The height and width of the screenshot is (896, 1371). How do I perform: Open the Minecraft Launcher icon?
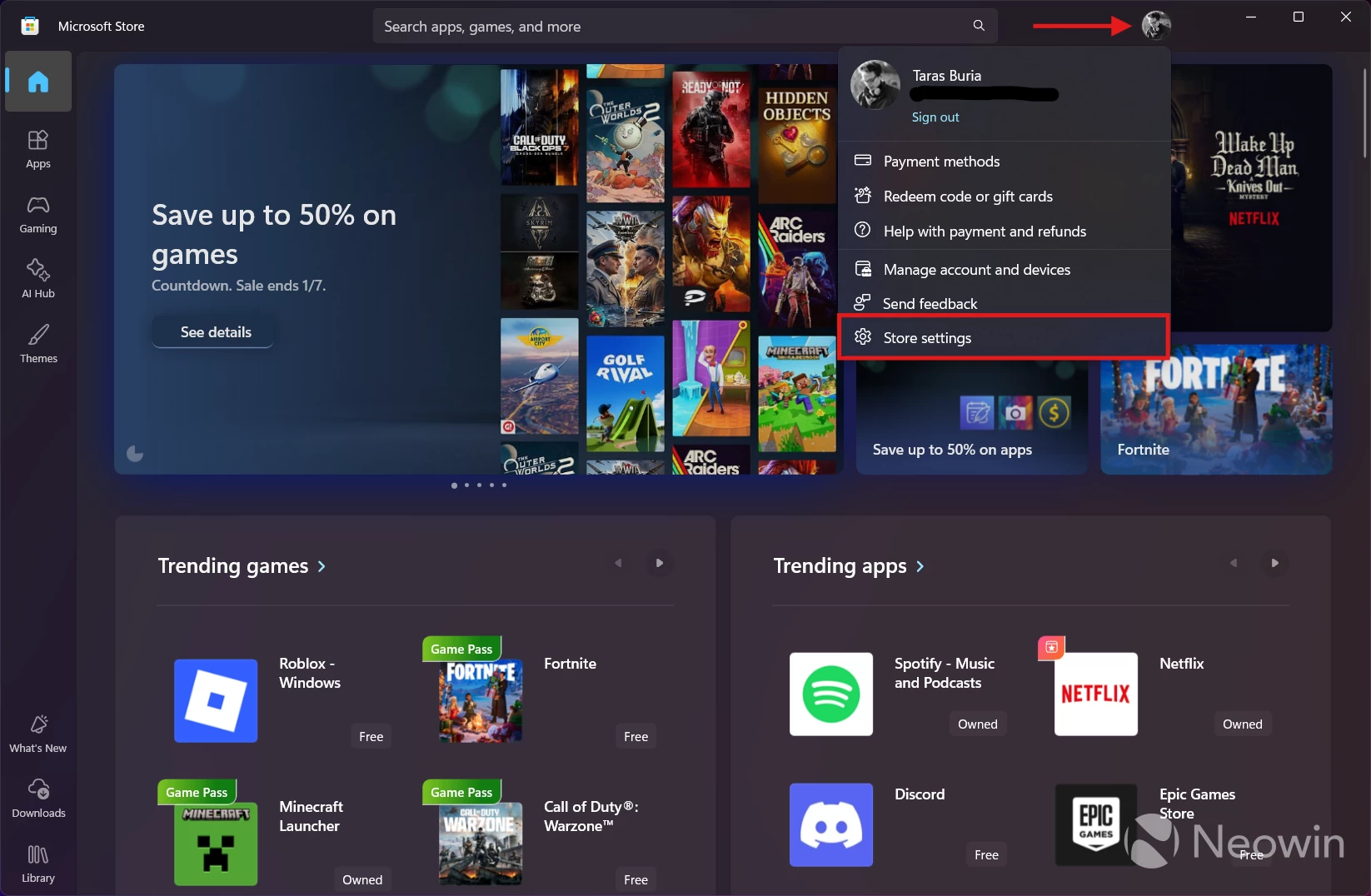point(216,844)
